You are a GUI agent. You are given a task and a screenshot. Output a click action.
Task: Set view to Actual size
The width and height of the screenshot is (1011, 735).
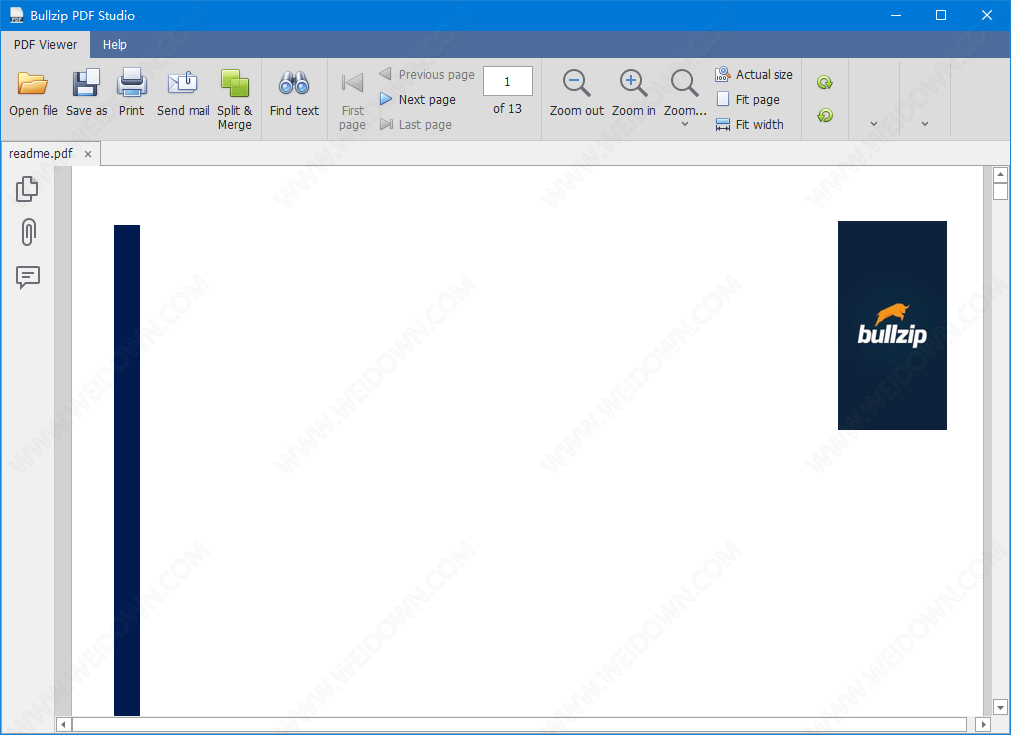pyautogui.click(x=754, y=74)
